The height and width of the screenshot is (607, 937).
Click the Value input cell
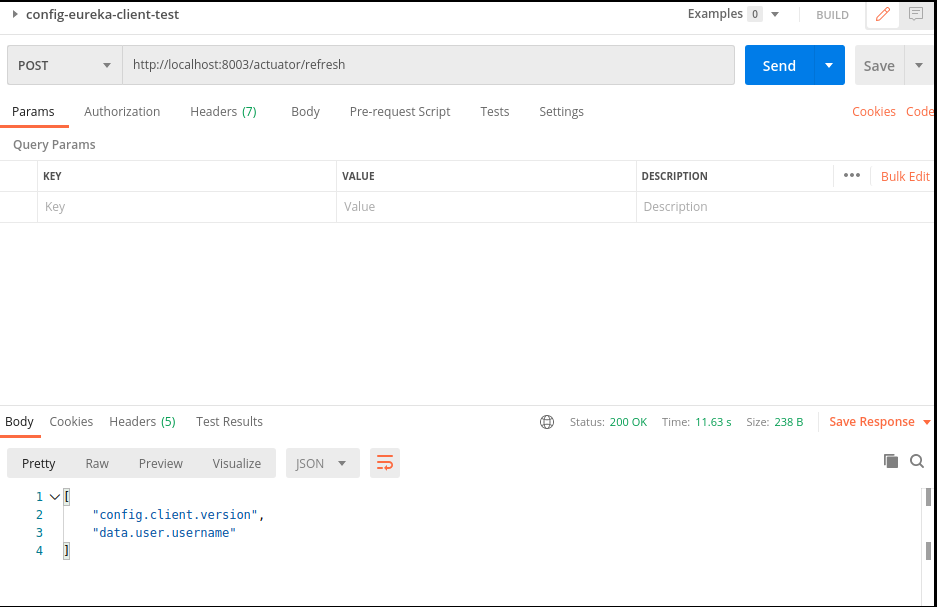[486, 207]
